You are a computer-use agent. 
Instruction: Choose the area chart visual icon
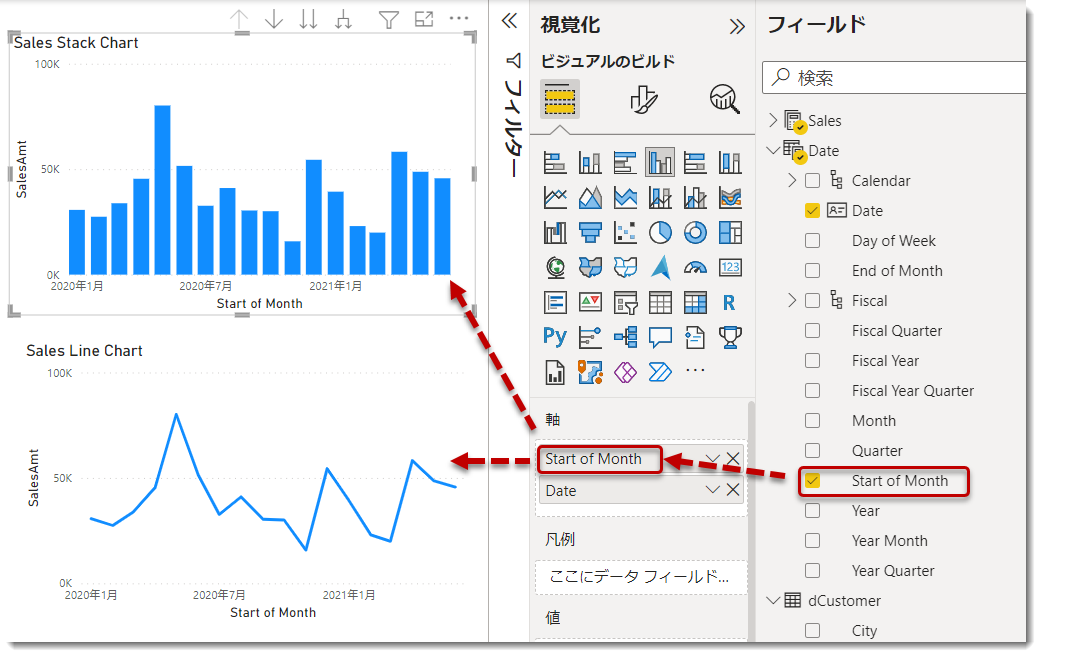590,198
